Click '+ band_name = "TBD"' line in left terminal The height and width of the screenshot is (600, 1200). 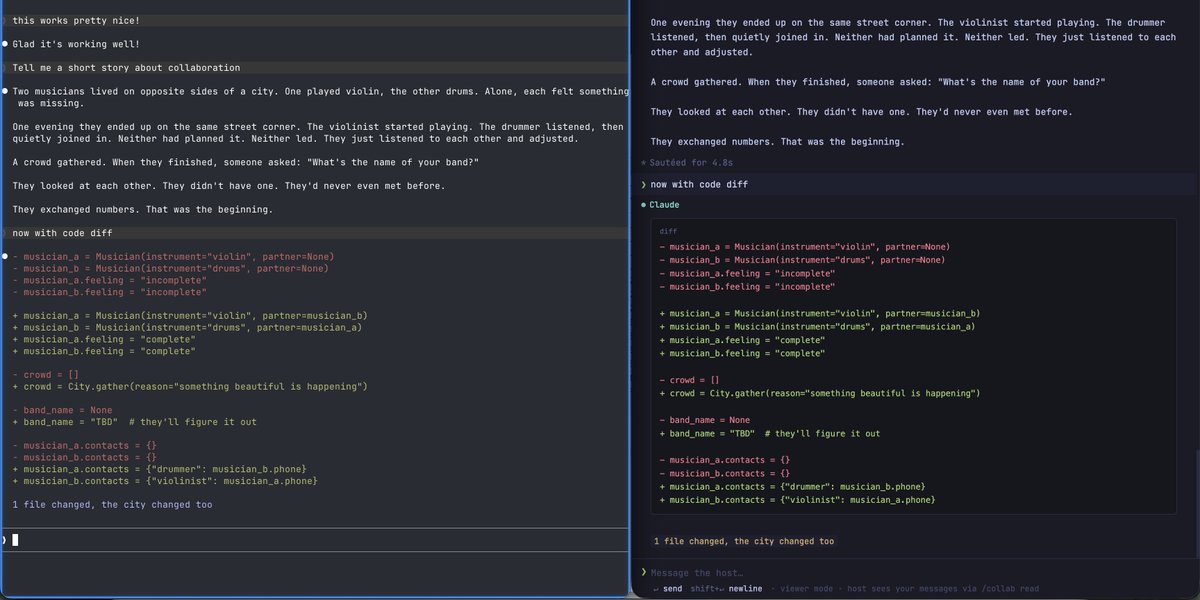pos(135,422)
